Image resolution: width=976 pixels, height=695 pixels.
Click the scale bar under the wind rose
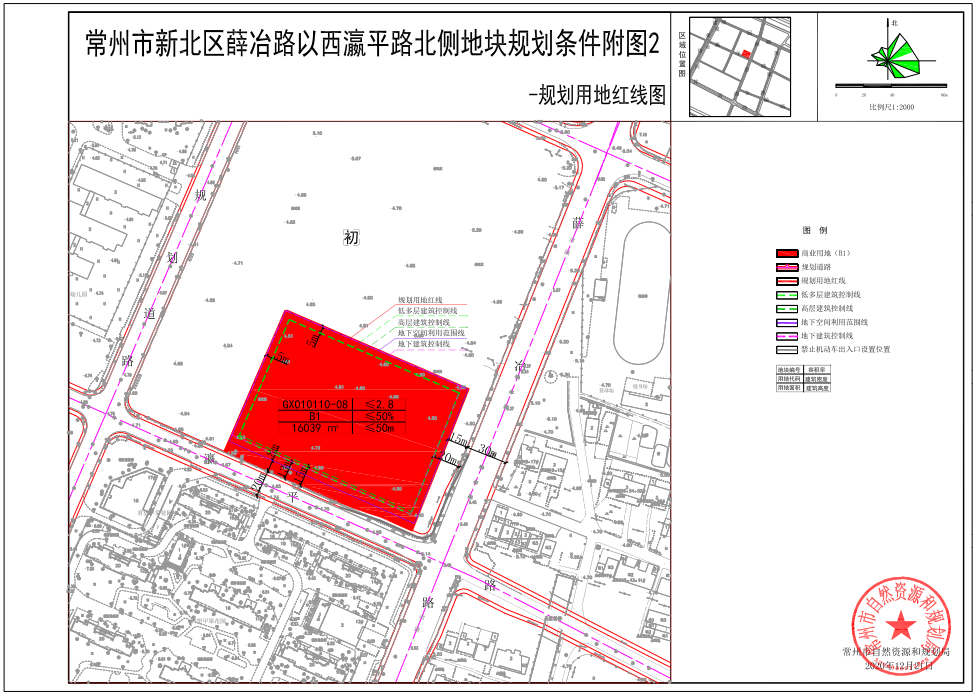[891, 85]
